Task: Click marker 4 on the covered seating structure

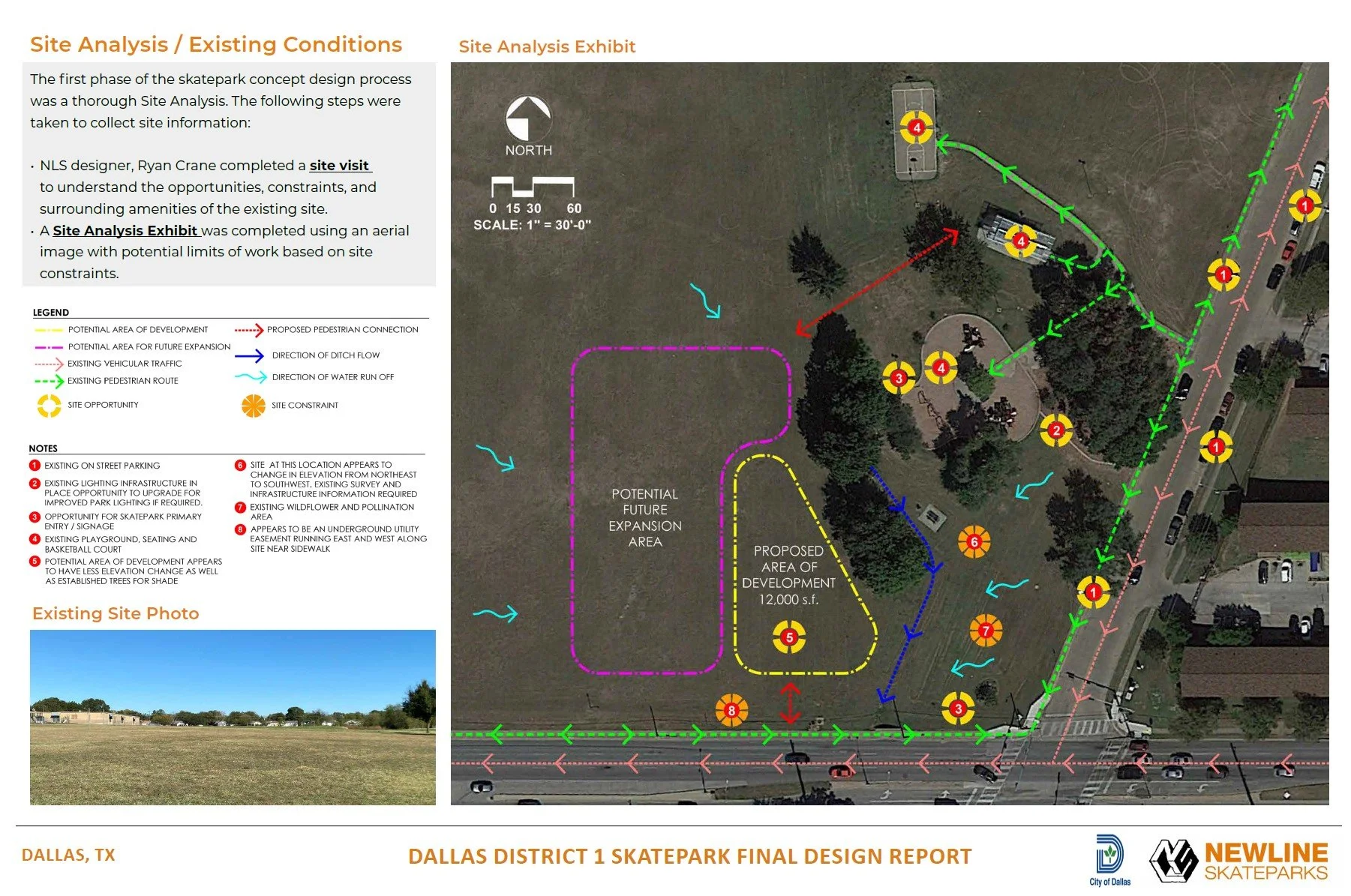Action: coord(1020,241)
